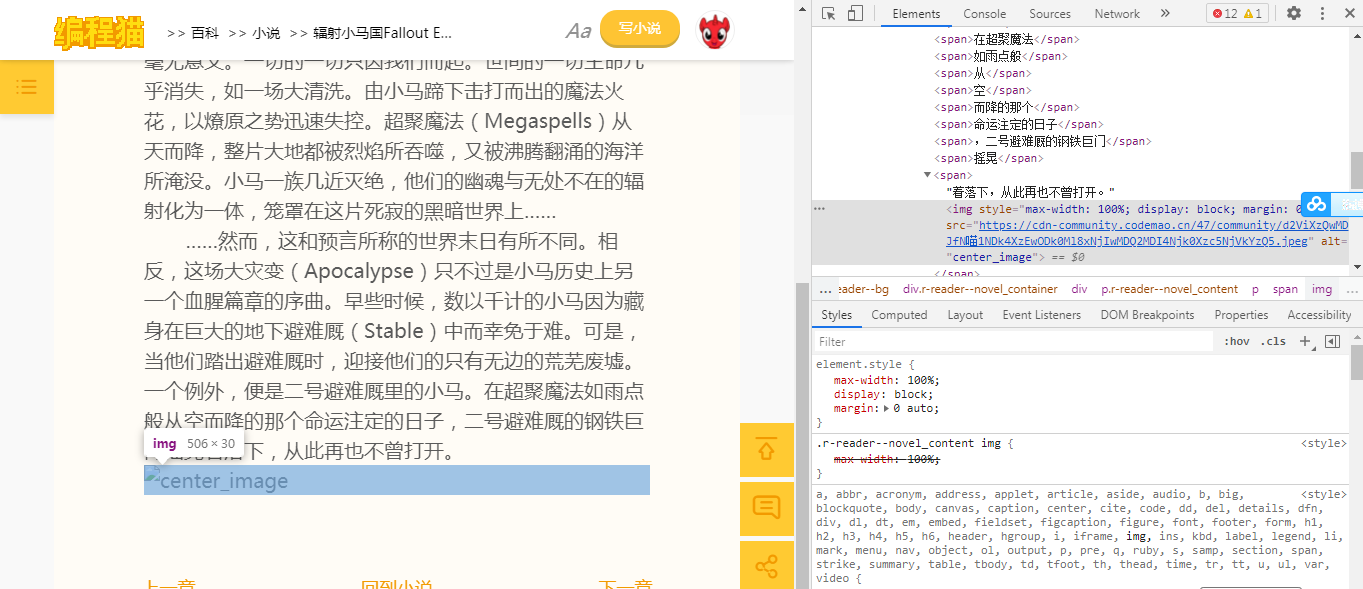1363x589 pixels.
Task: Open the Aa font settings icon
Action: 578,31
